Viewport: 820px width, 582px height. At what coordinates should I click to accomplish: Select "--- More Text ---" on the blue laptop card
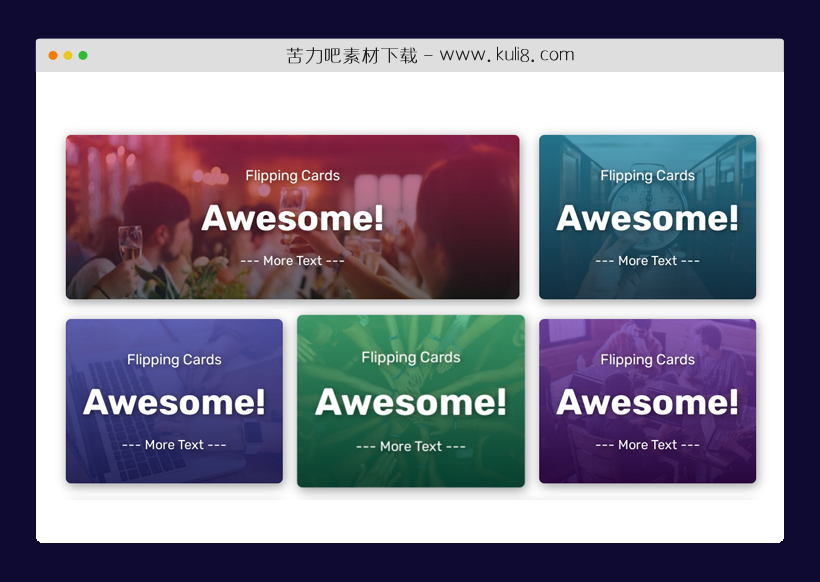[174, 445]
